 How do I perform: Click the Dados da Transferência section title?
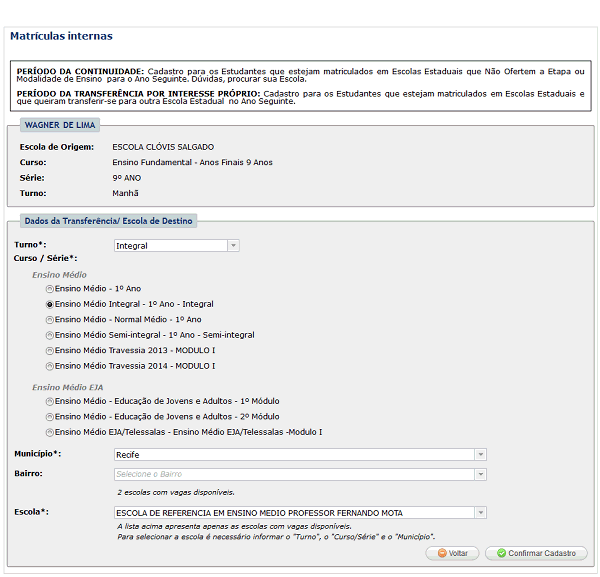coord(109,220)
